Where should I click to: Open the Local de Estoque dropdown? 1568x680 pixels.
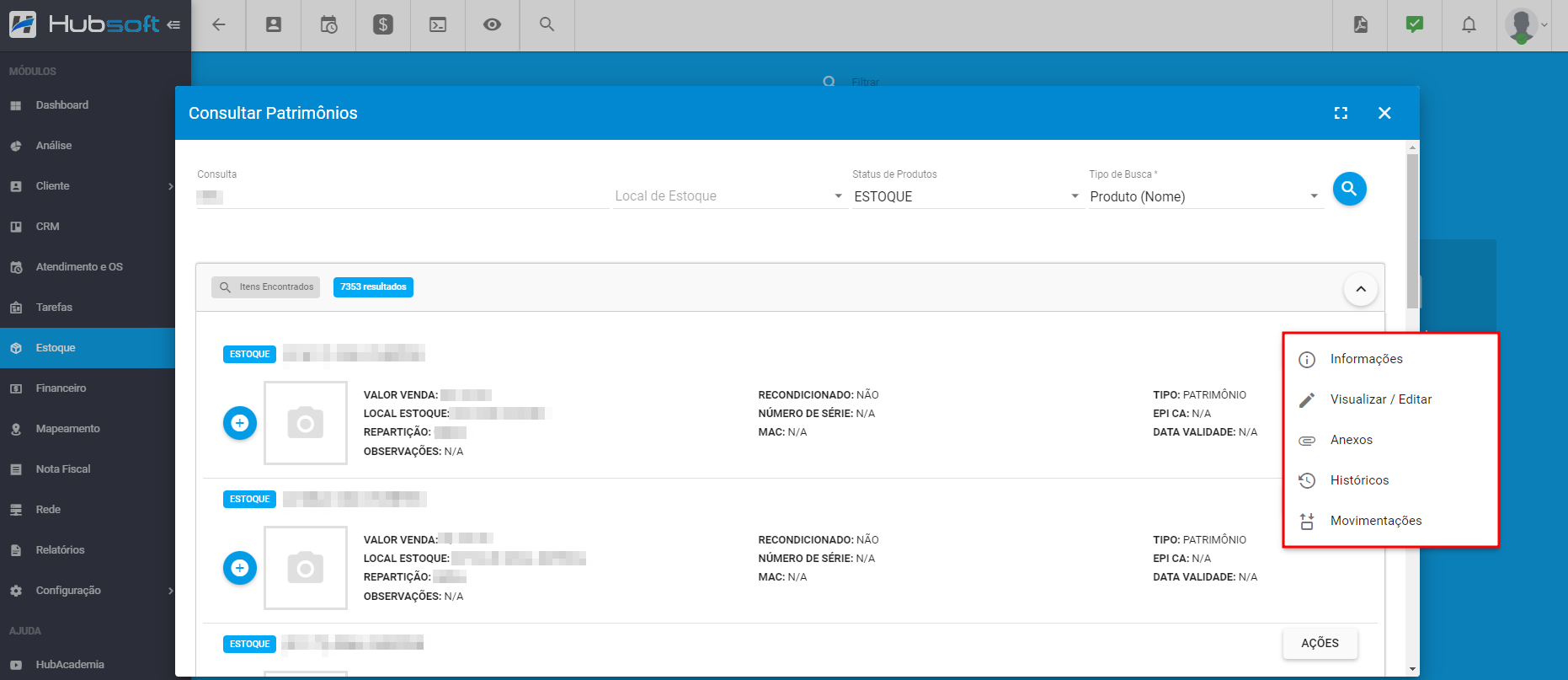point(729,196)
